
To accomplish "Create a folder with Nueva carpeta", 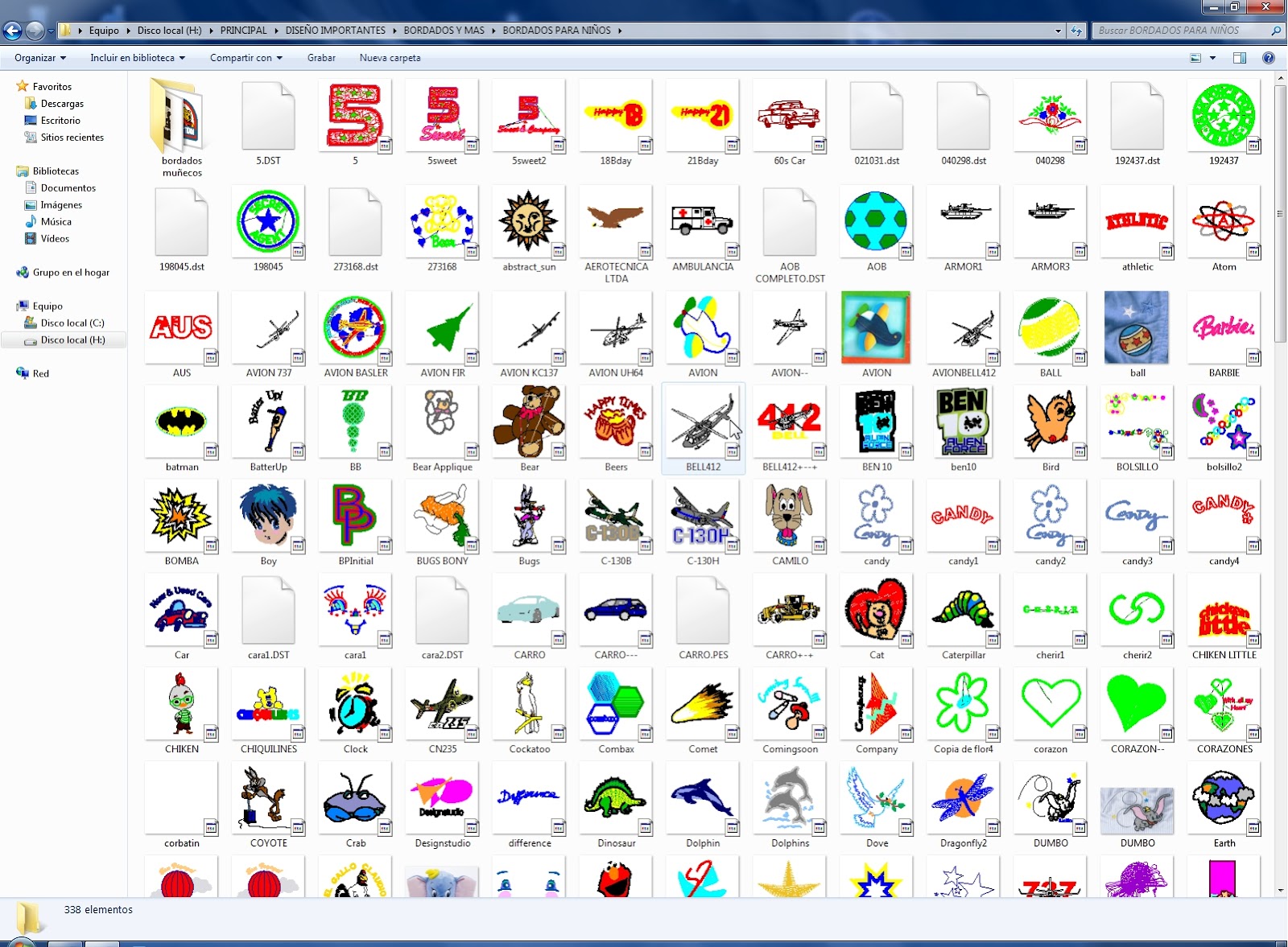I will [x=390, y=58].
